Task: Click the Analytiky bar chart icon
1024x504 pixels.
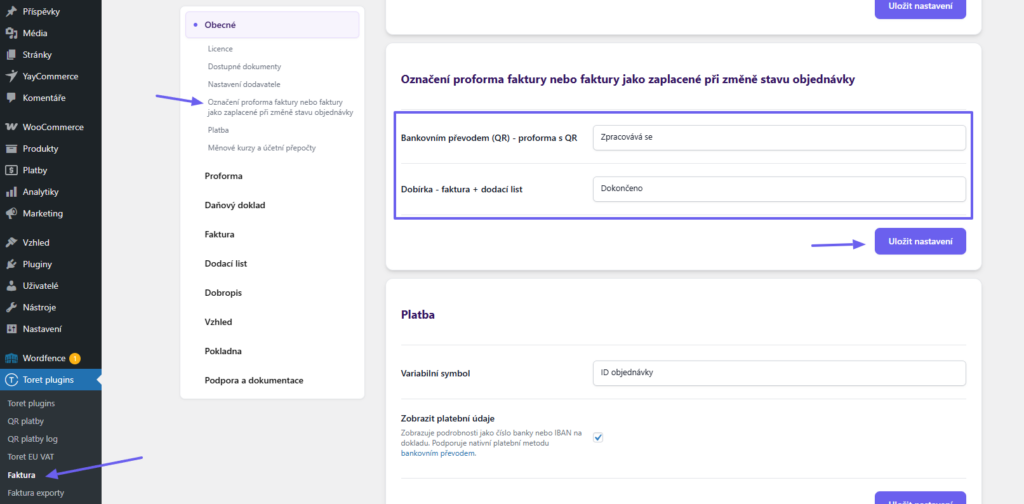Action: click(x=10, y=192)
